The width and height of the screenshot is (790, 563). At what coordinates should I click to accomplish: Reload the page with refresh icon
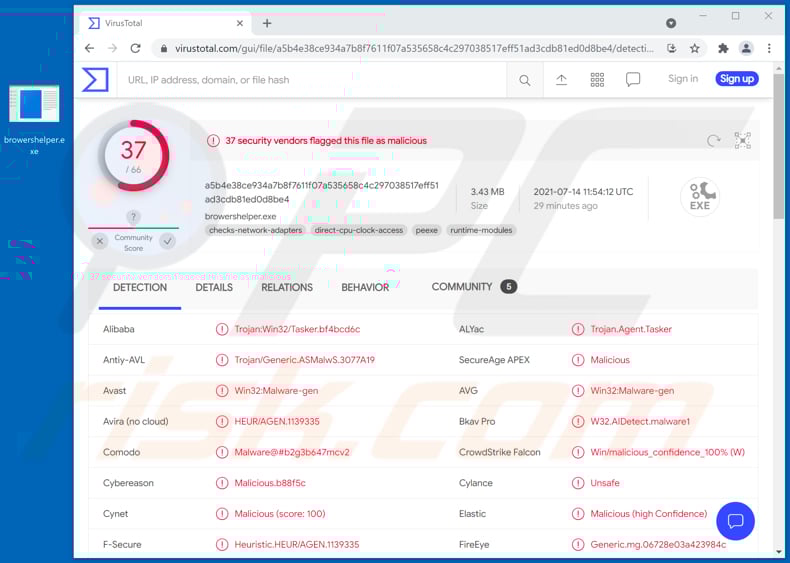click(136, 48)
